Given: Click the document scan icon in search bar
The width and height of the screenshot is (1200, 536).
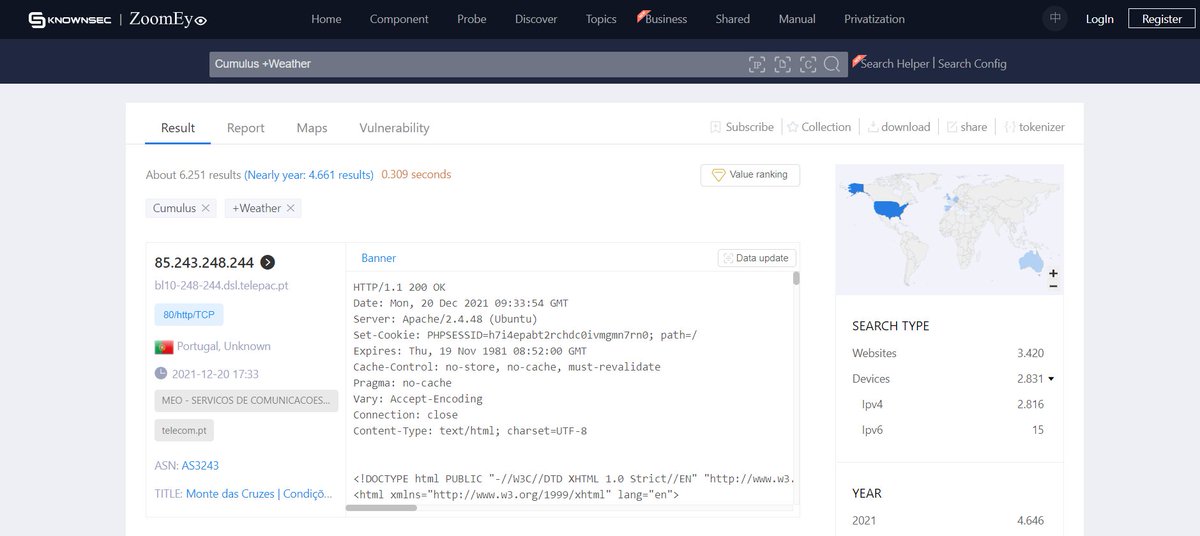Looking at the screenshot, I should 782,64.
